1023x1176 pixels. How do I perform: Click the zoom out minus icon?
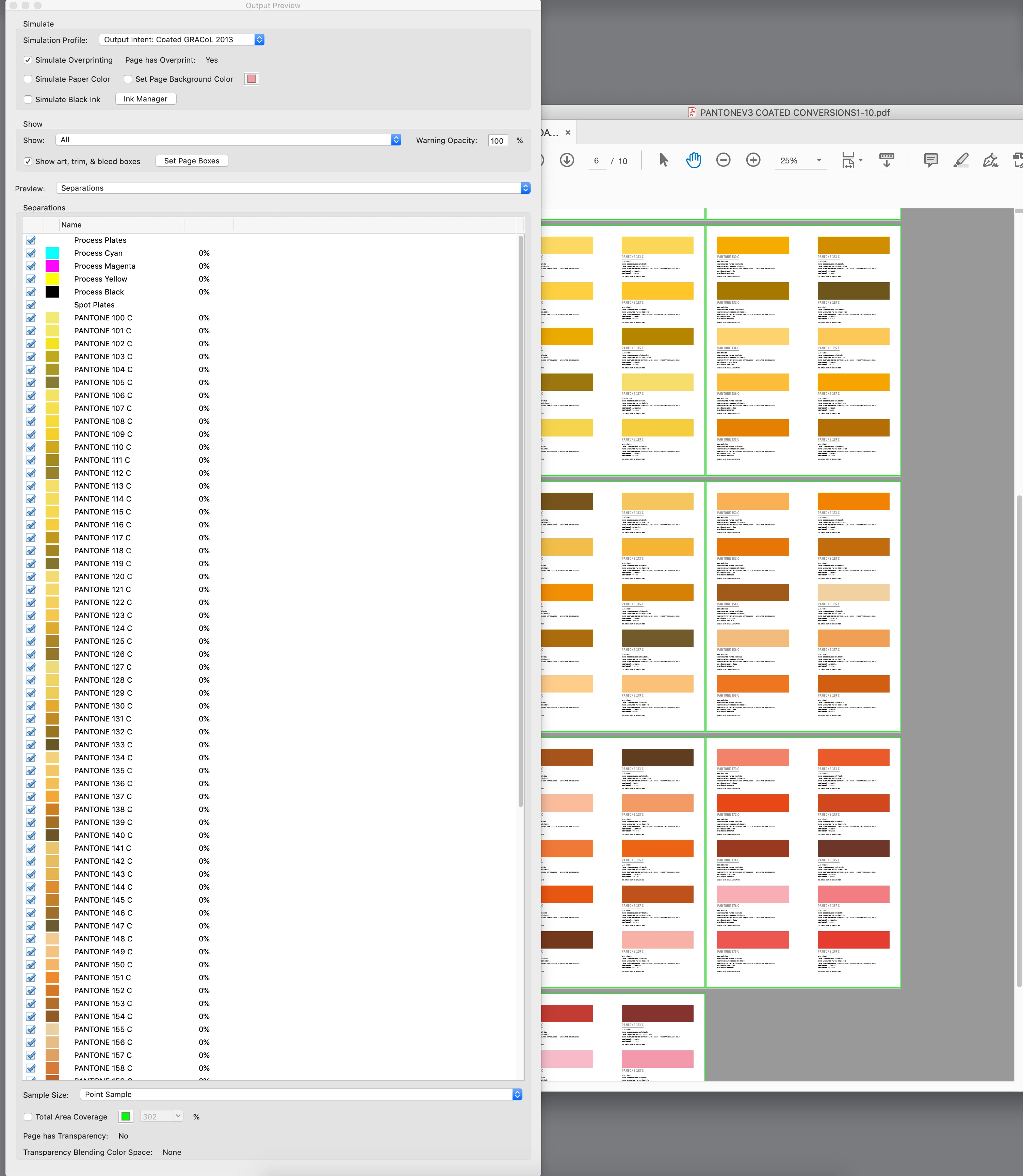[723, 160]
